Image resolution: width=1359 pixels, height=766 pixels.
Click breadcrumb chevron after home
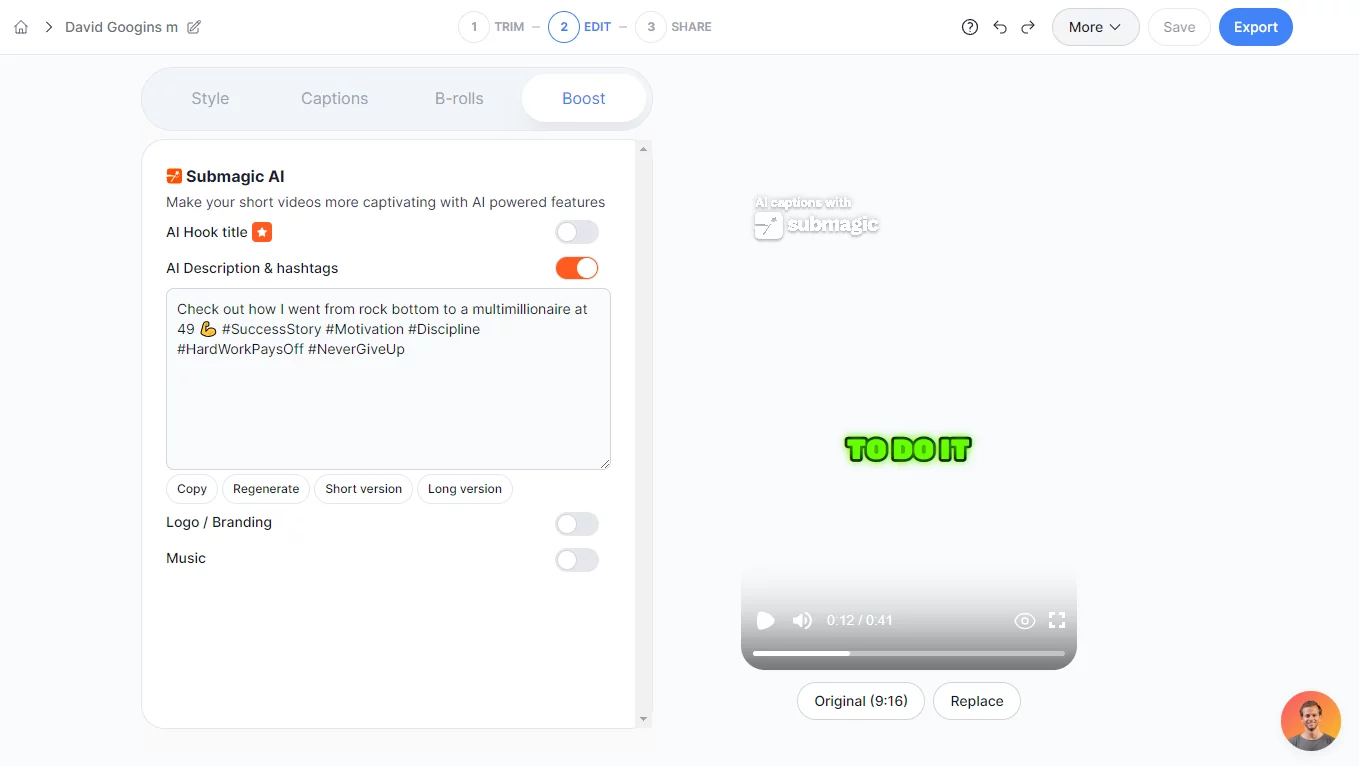tap(47, 27)
